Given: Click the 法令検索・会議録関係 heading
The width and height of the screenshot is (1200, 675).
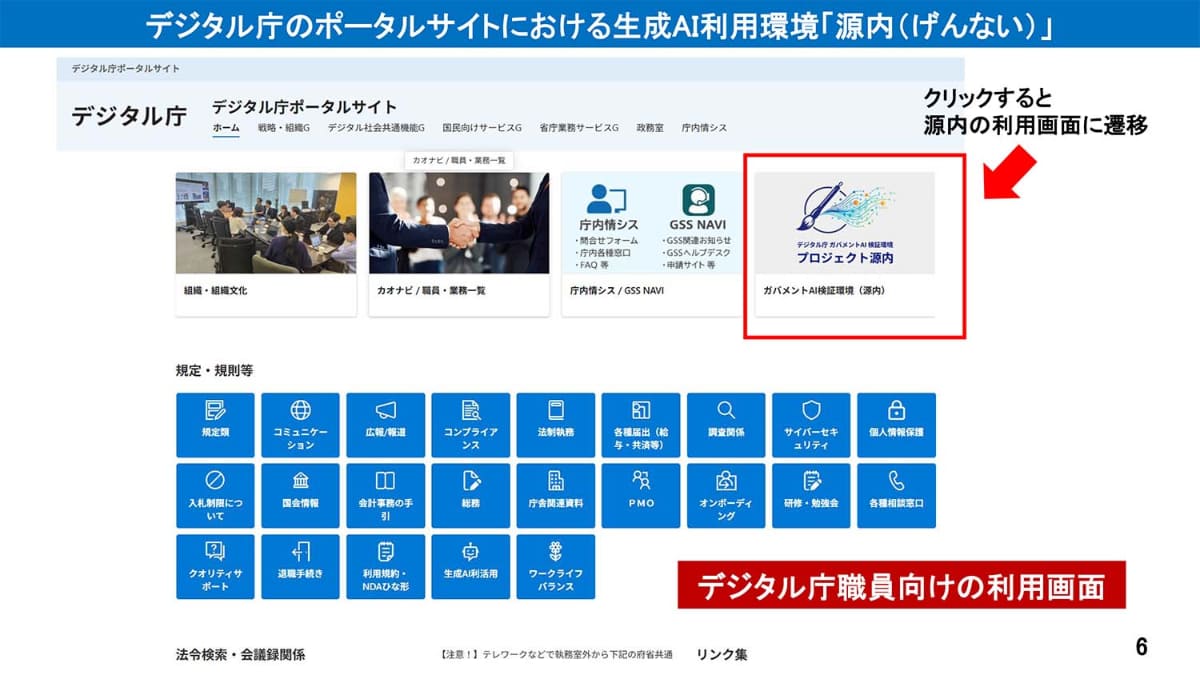Looking at the screenshot, I should coord(240,655).
